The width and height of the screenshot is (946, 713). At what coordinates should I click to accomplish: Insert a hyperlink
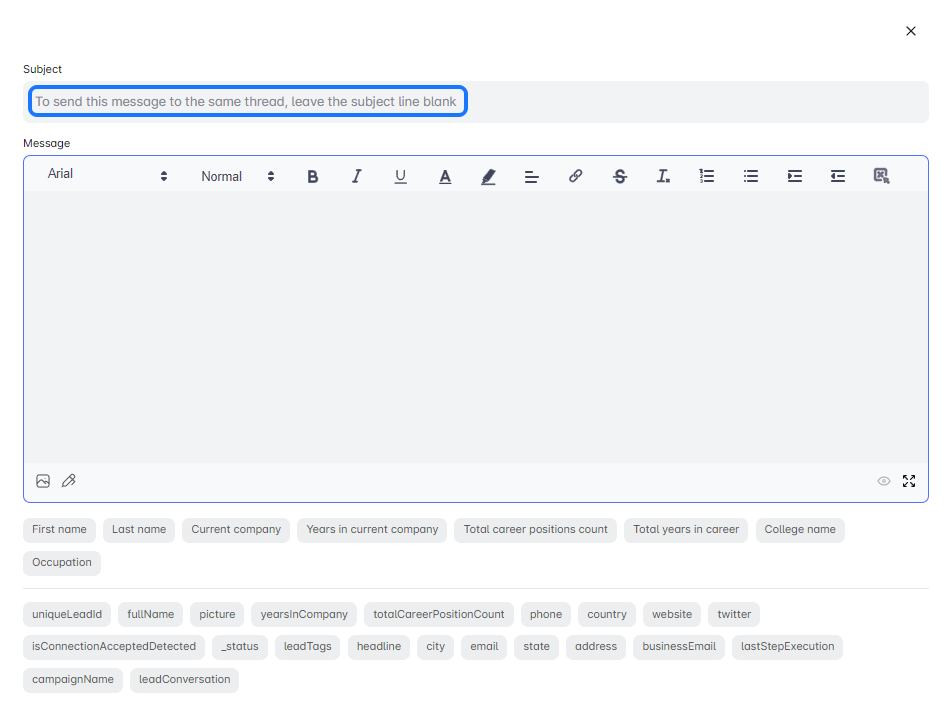click(575, 176)
